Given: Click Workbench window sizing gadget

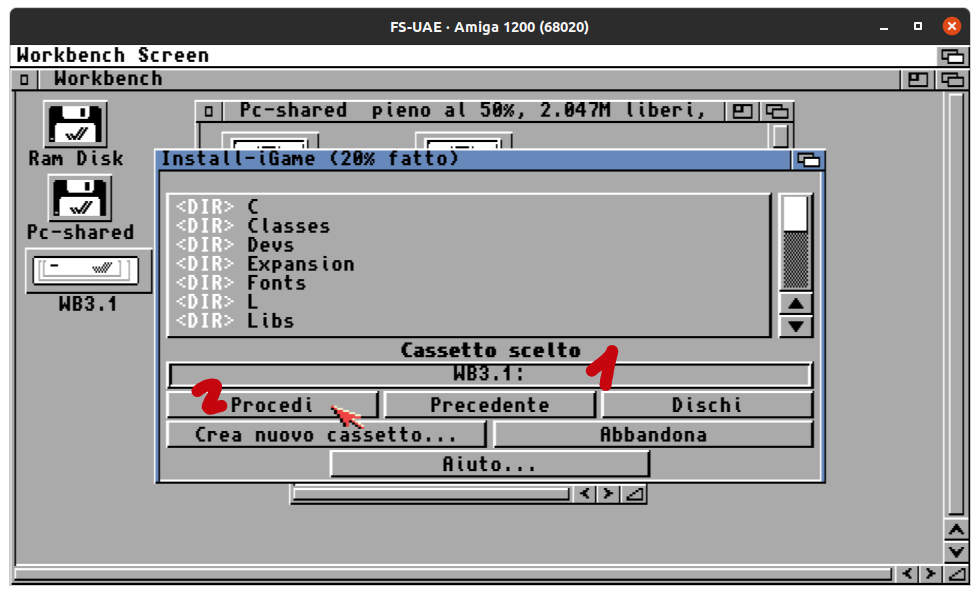Looking at the screenshot, I should coord(956,573).
